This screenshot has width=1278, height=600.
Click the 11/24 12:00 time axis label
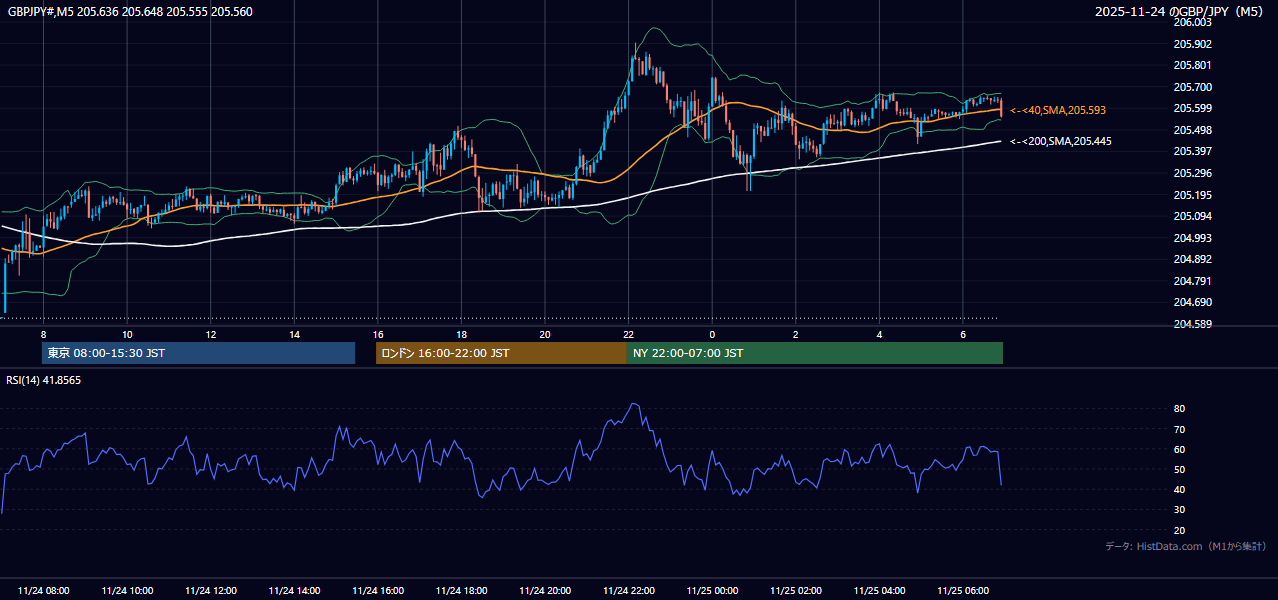point(211,591)
